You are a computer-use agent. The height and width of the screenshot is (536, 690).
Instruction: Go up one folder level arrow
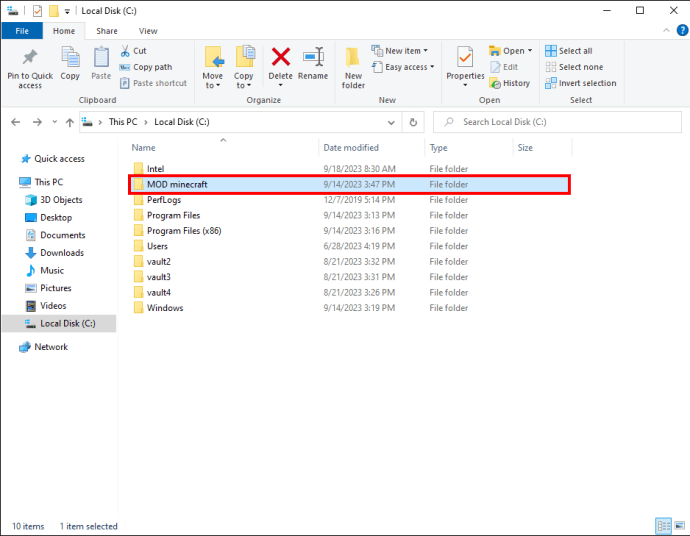click(70, 122)
